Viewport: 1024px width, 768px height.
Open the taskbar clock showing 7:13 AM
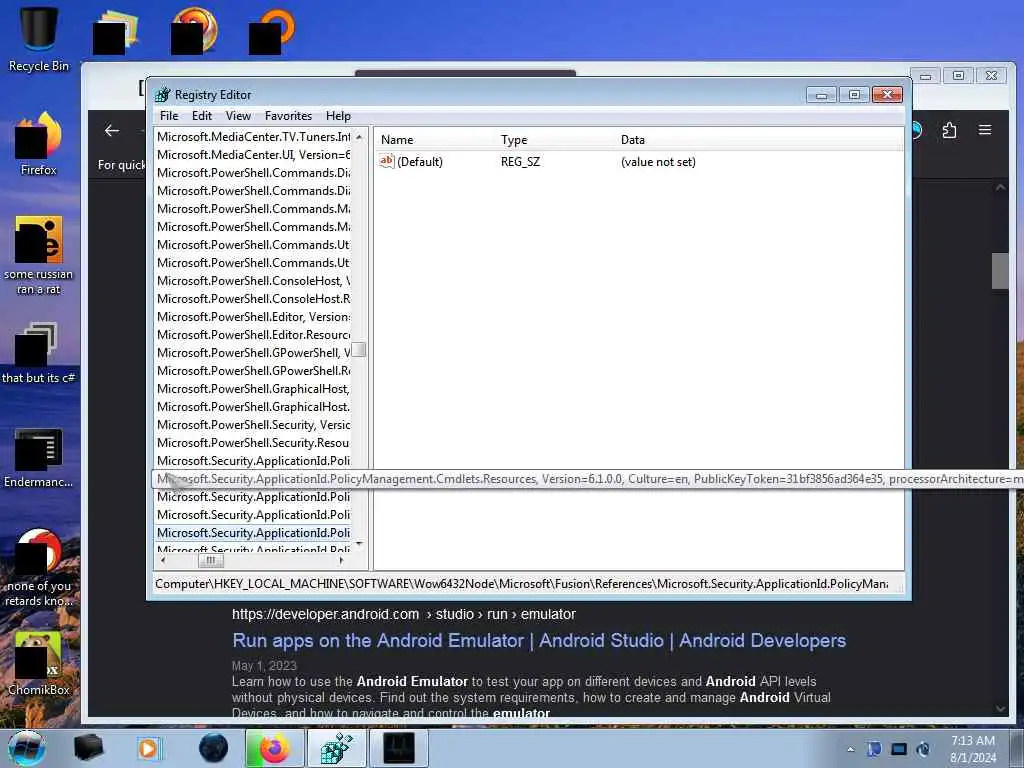pos(973,749)
